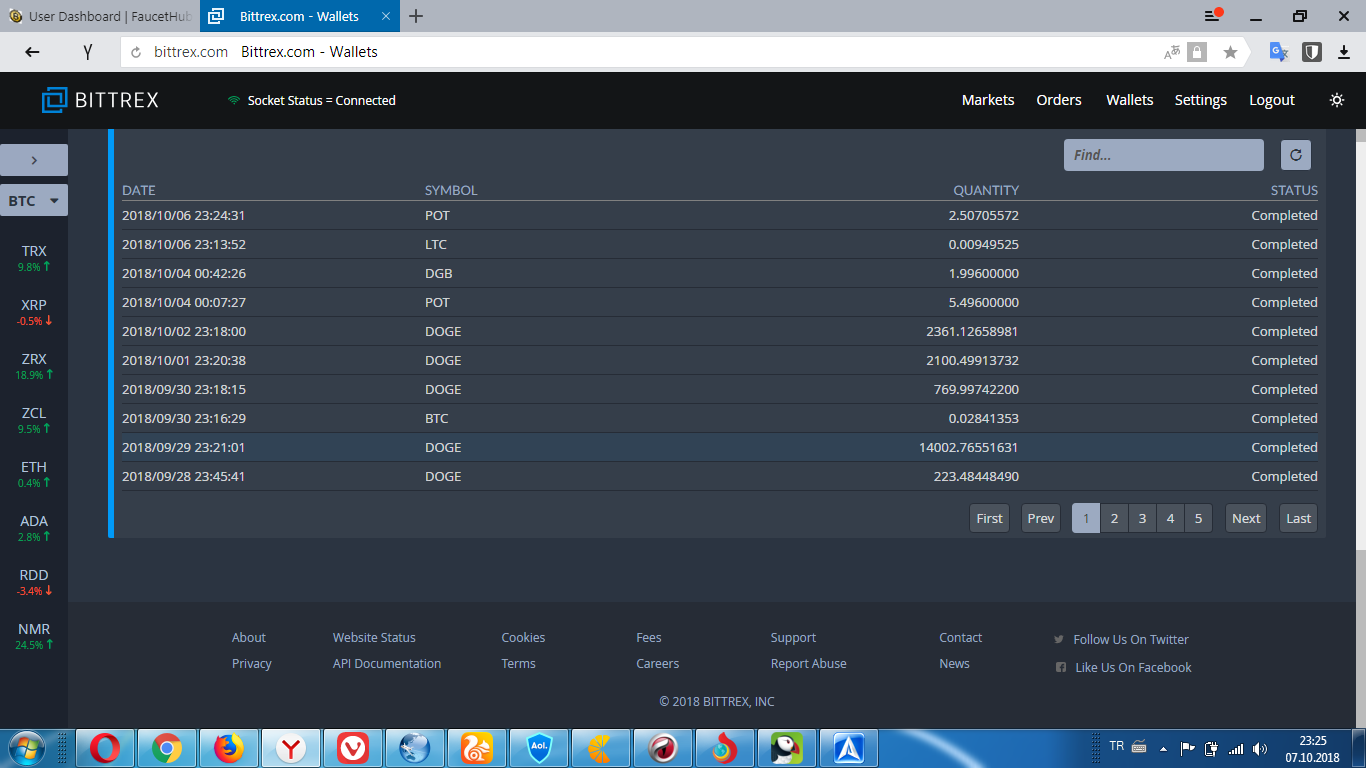Screen dimensions: 1366x768
Task: Select RDD in the market sidebar
Action: pyautogui.click(x=34, y=582)
